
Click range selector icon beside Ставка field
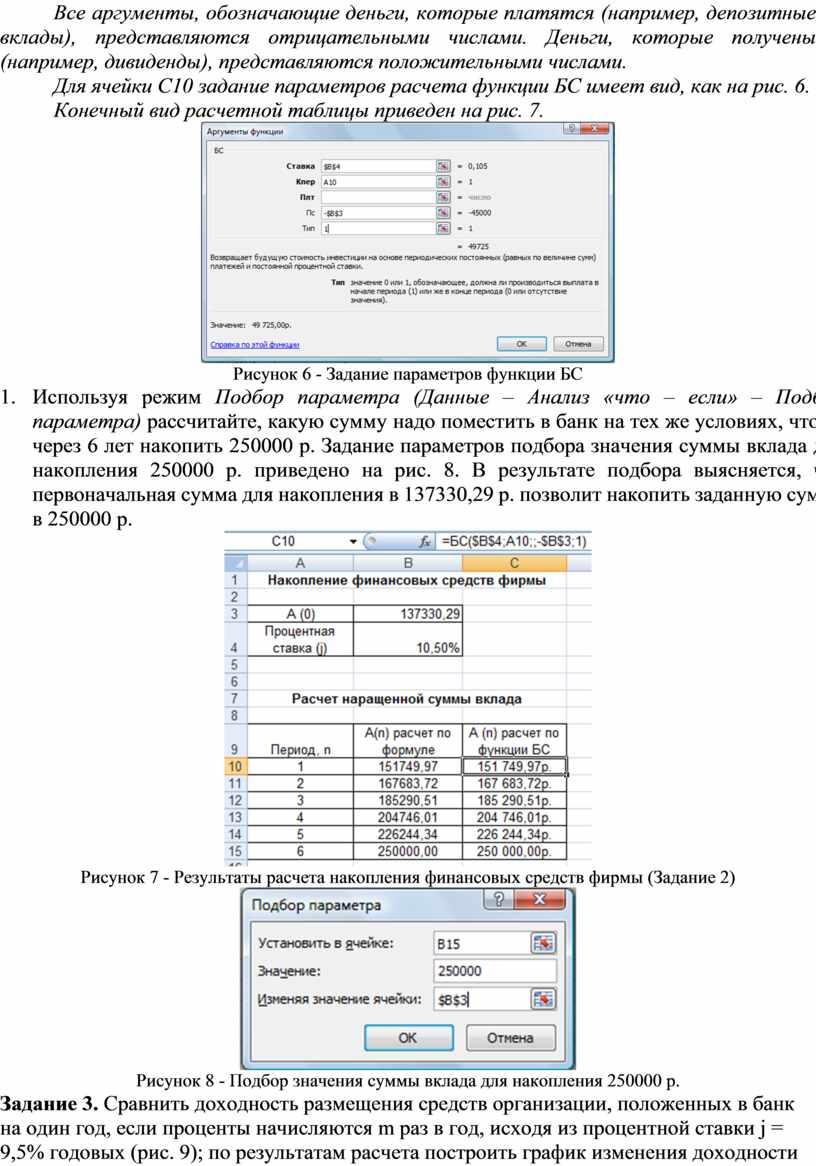click(x=443, y=166)
